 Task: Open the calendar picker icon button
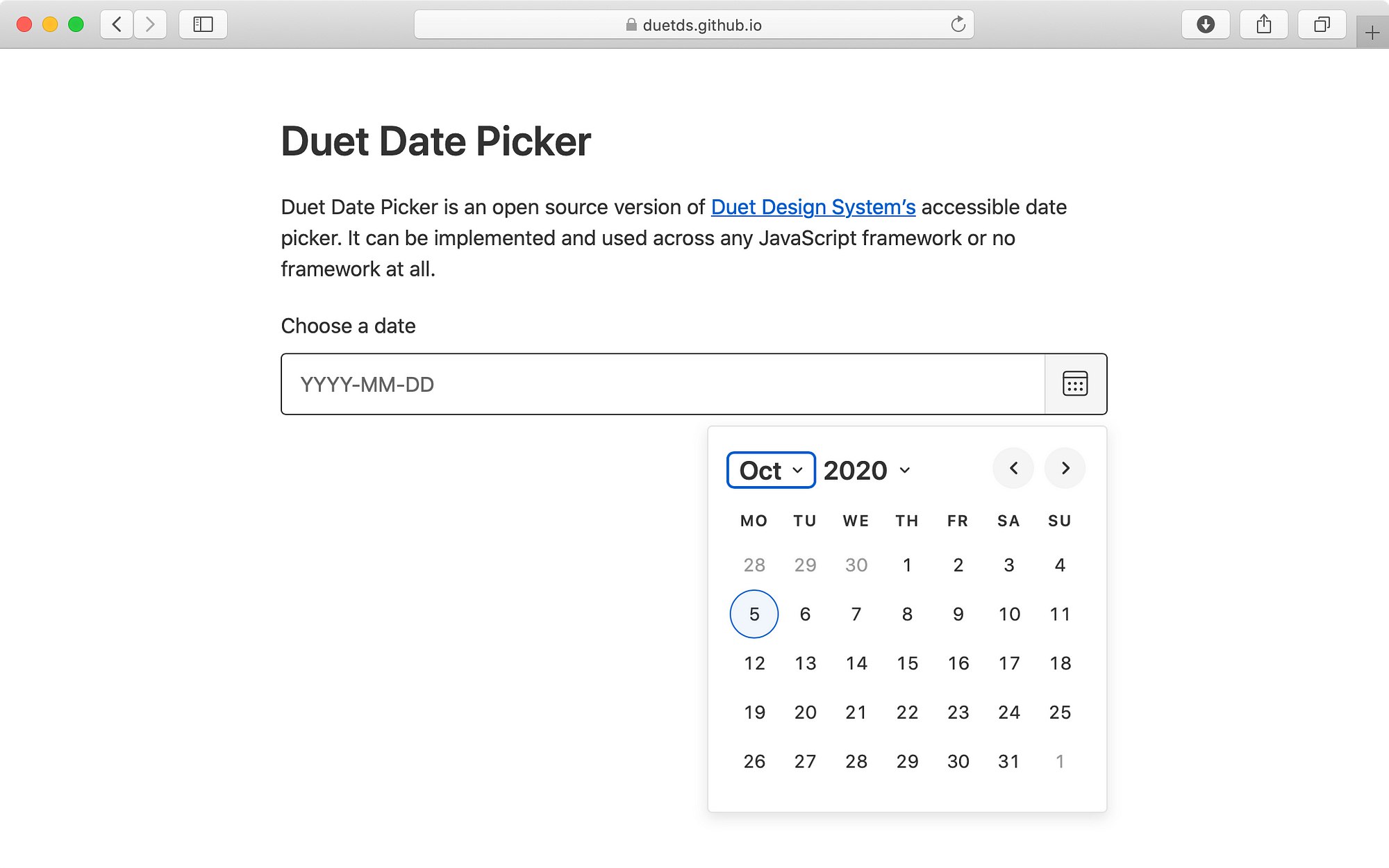(1075, 384)
